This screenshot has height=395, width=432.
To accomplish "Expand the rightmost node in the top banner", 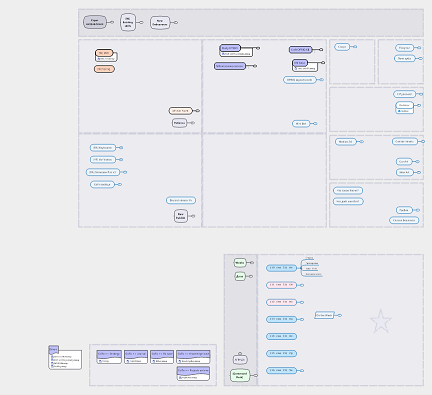I will [x=176, y=23].
